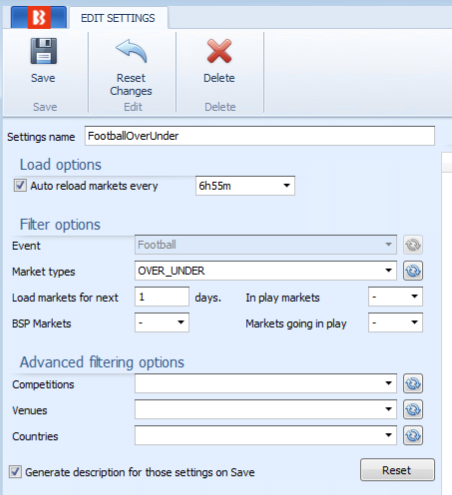Open the red B application menu button
This screenshot has width=452, height=495.
pyautogui.click(x=39, y=17)
